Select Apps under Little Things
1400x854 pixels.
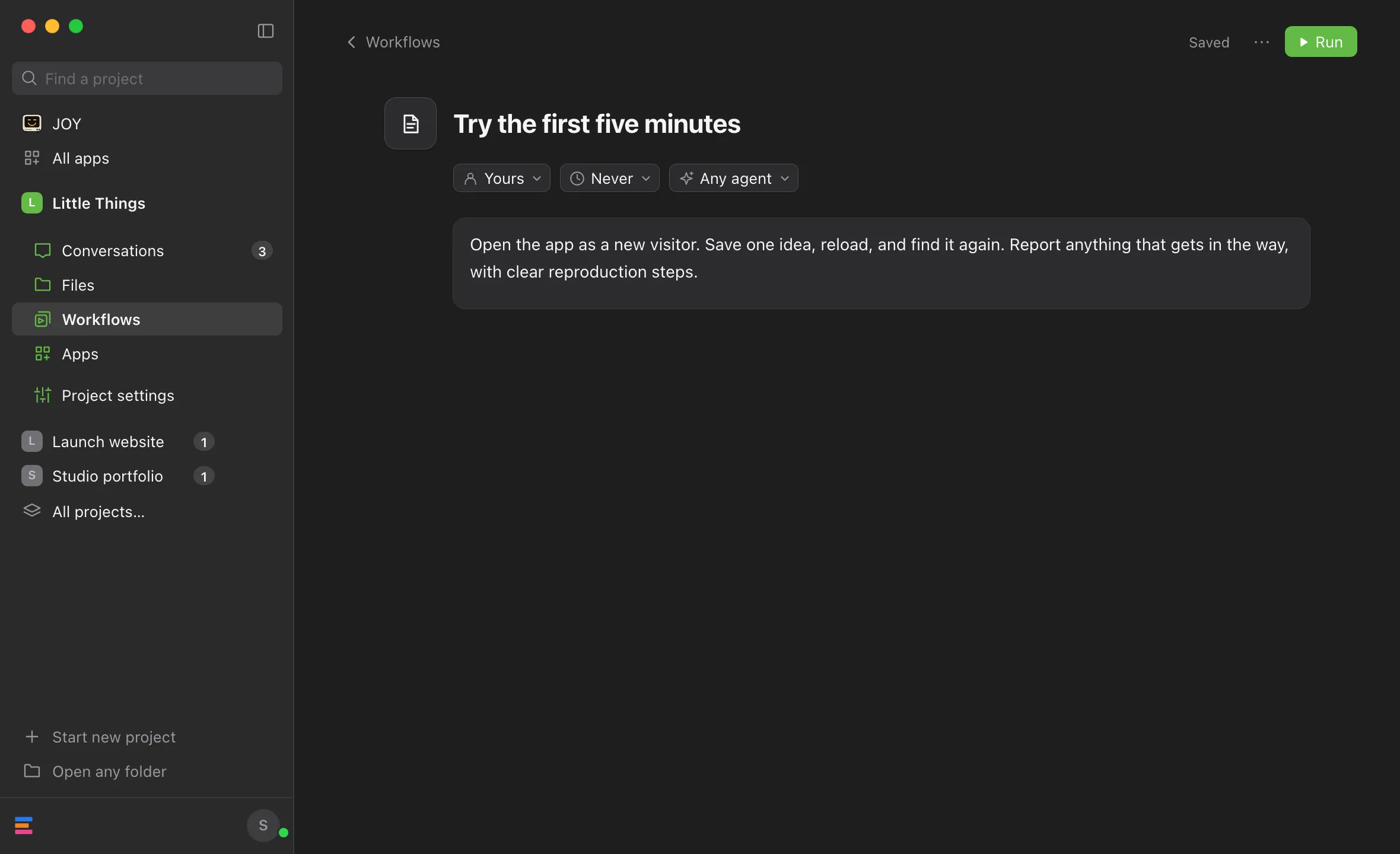tap(147, 353)
